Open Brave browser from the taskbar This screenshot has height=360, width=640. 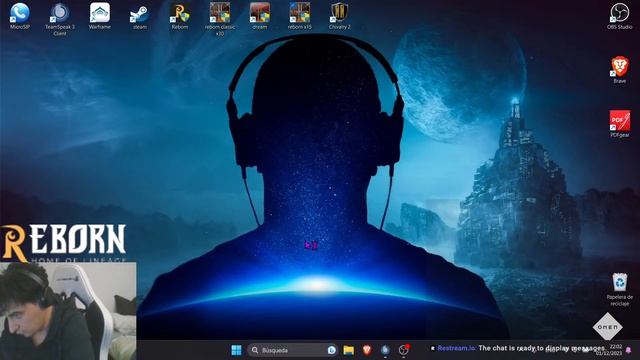point(367,350)
